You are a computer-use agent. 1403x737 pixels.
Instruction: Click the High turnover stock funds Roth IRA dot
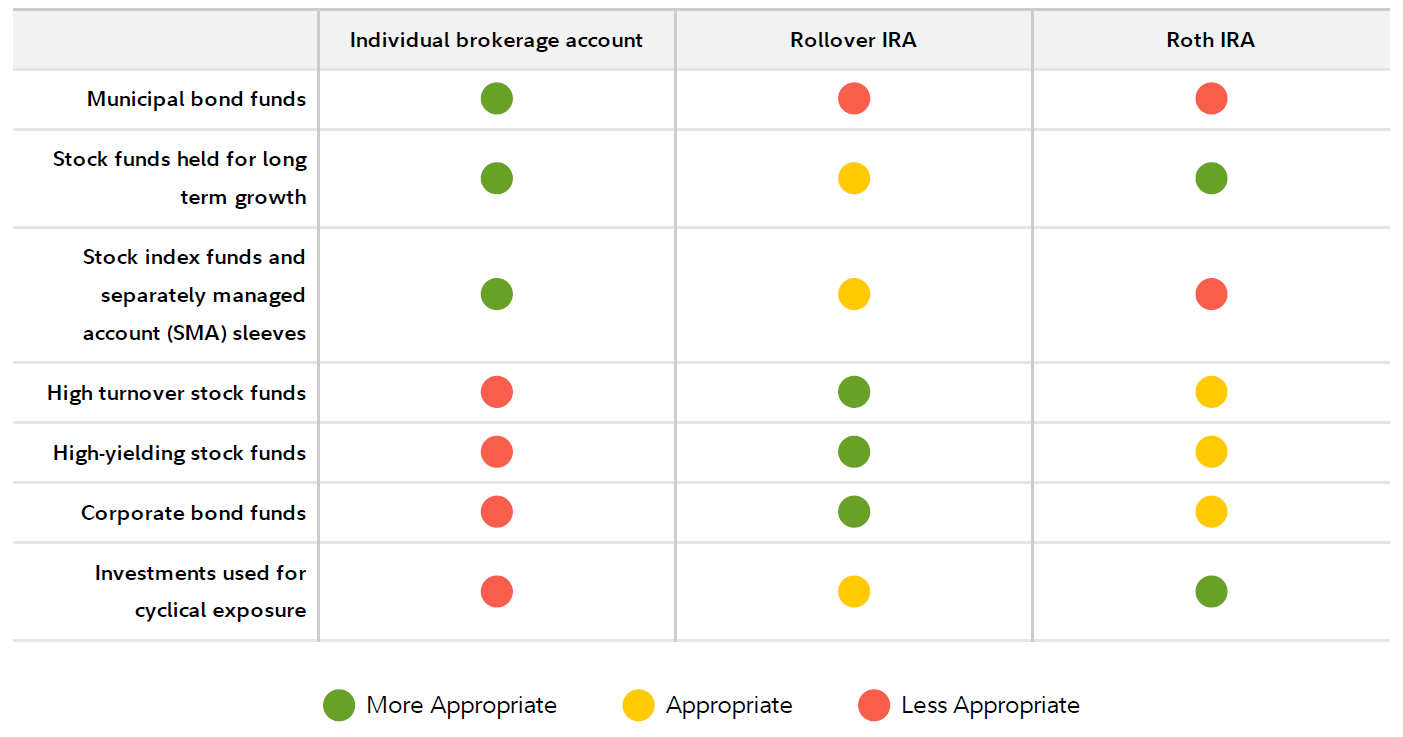click(1210, 392)
